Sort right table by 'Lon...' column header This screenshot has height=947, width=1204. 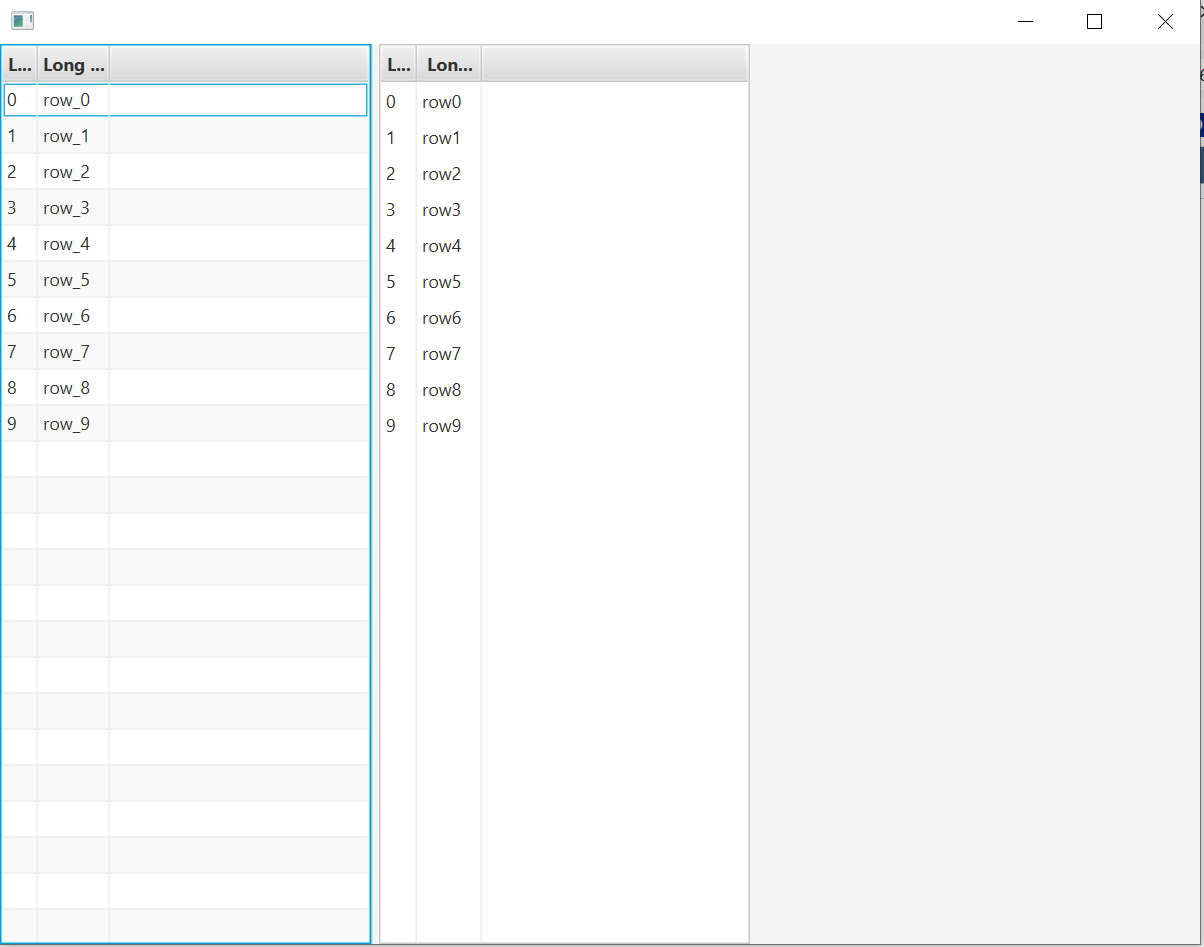pyautogui.click(x=449, y=65)
